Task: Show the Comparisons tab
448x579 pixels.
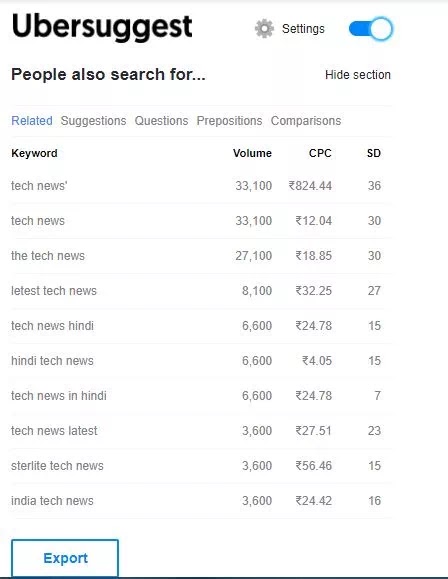Action: 306,121
